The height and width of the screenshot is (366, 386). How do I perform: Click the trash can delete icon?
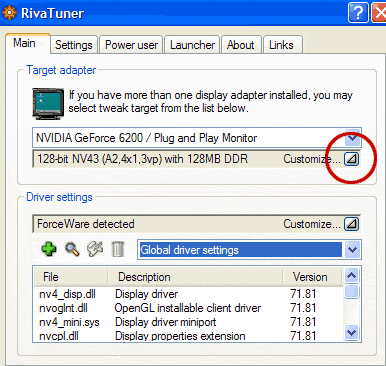117,249
